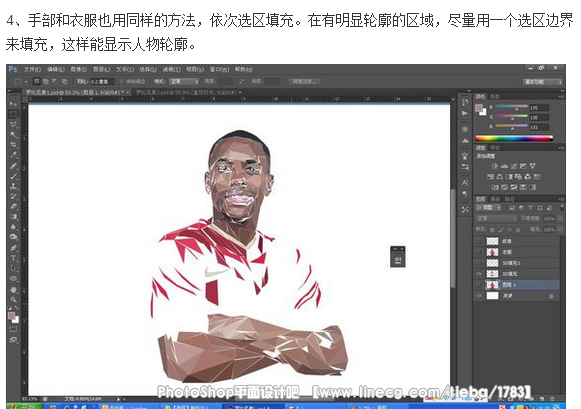Image resolution: width=581 pixels, height=409 pixels.
Task: Open the style dropdown in options bar
Action: pos(184,81)
